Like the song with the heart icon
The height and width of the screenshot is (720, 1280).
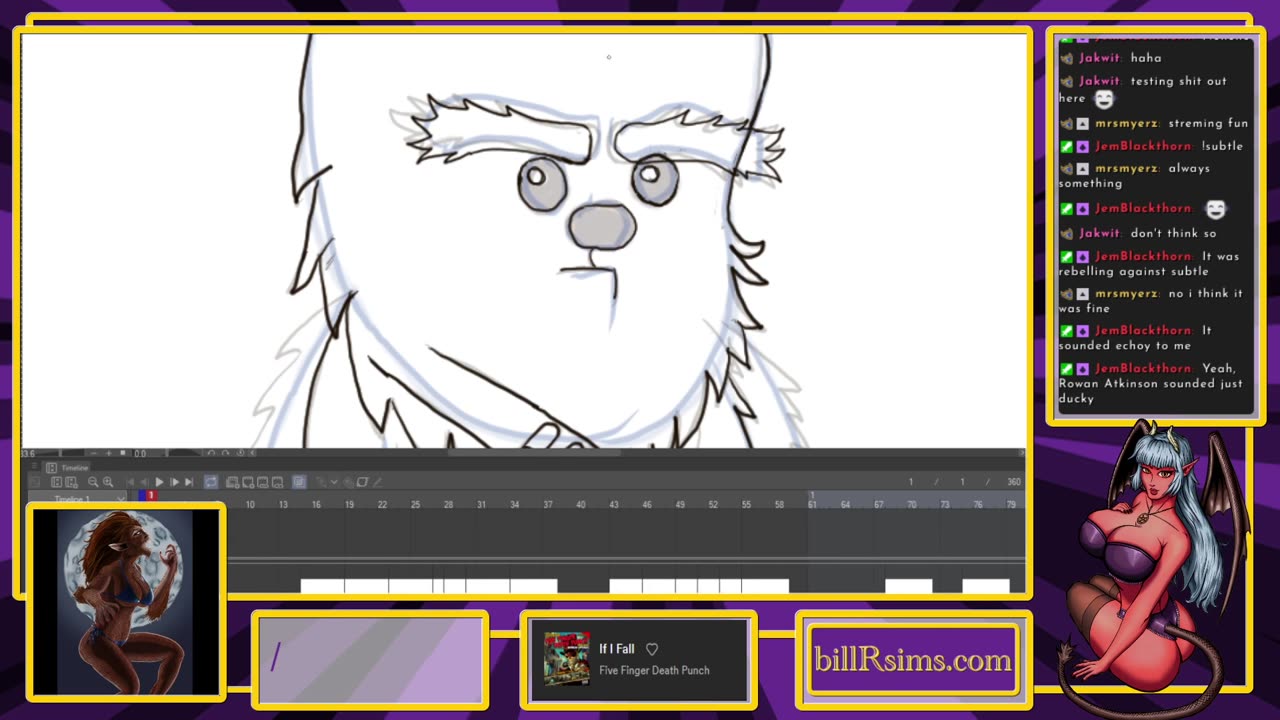pyautogui.click(x=652, y=649)
